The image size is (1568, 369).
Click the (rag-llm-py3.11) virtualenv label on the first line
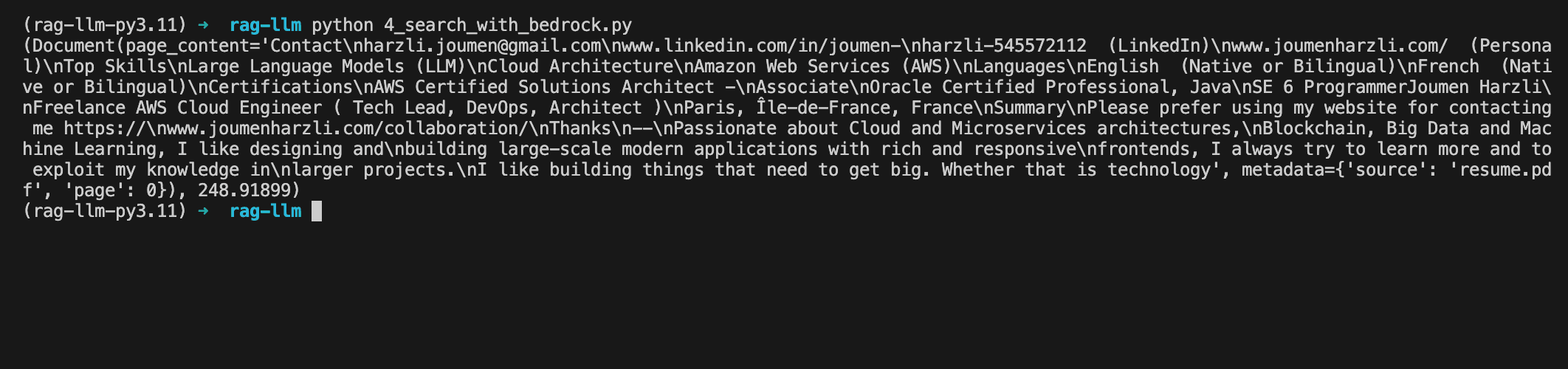tap(105, 25)
